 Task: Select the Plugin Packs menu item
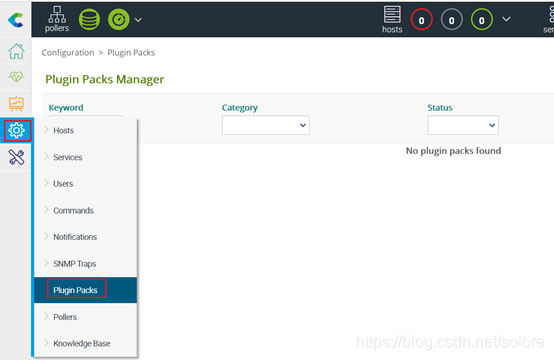pos(86,290)
